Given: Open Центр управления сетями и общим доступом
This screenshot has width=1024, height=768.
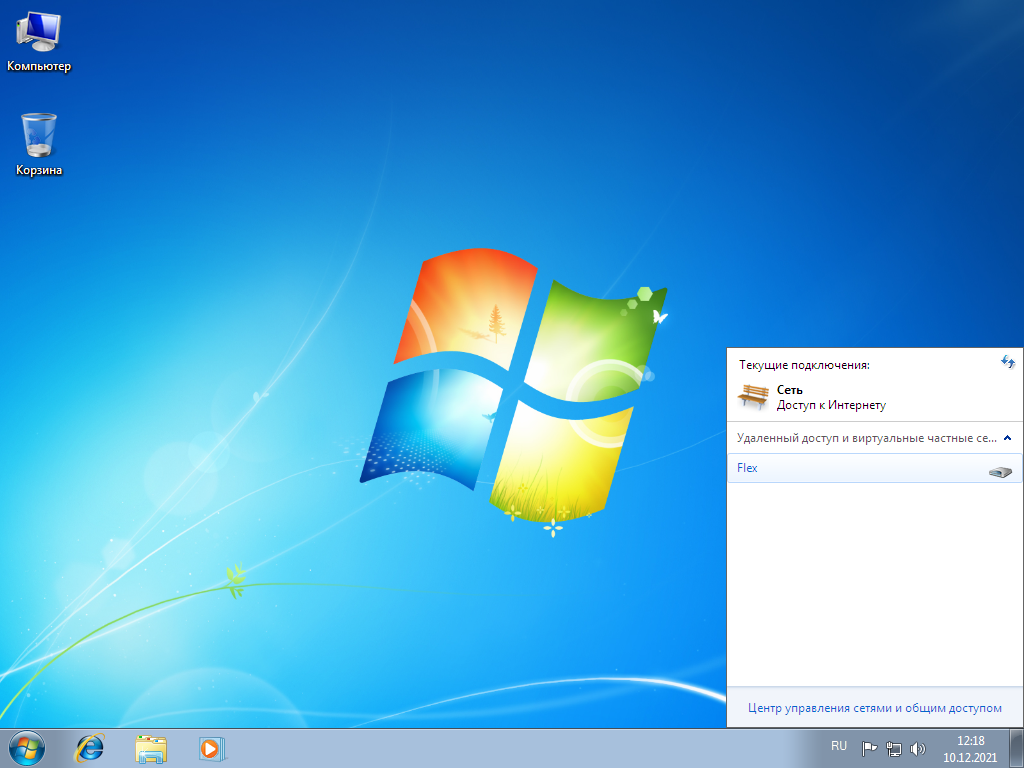Looking at the screenshot, I should click(x=874, y=708).
